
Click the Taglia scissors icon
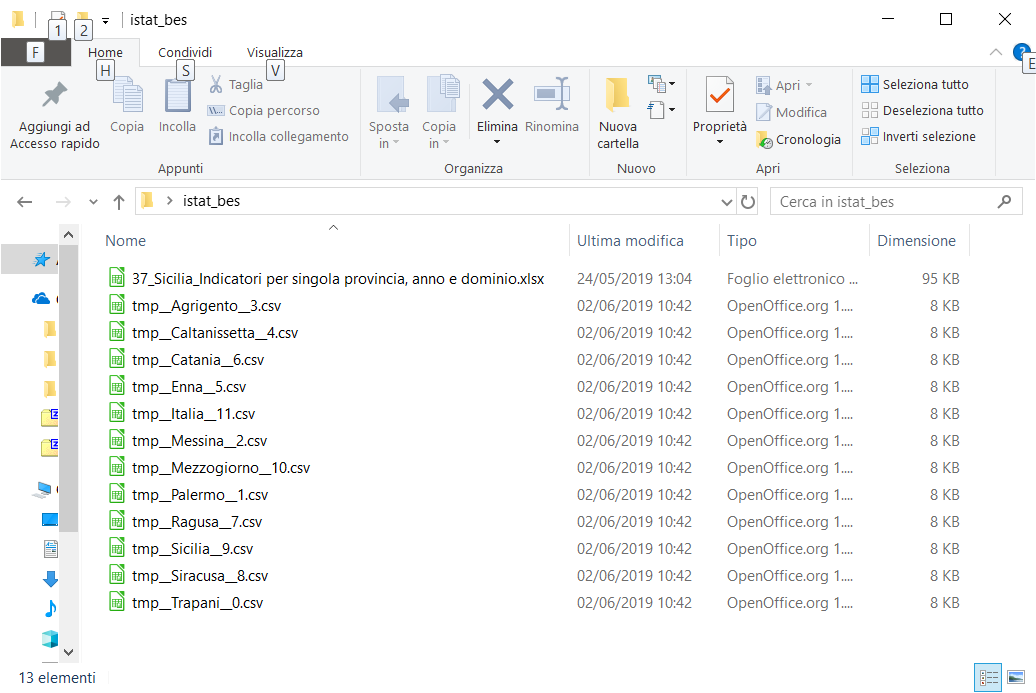click(215, 85)
